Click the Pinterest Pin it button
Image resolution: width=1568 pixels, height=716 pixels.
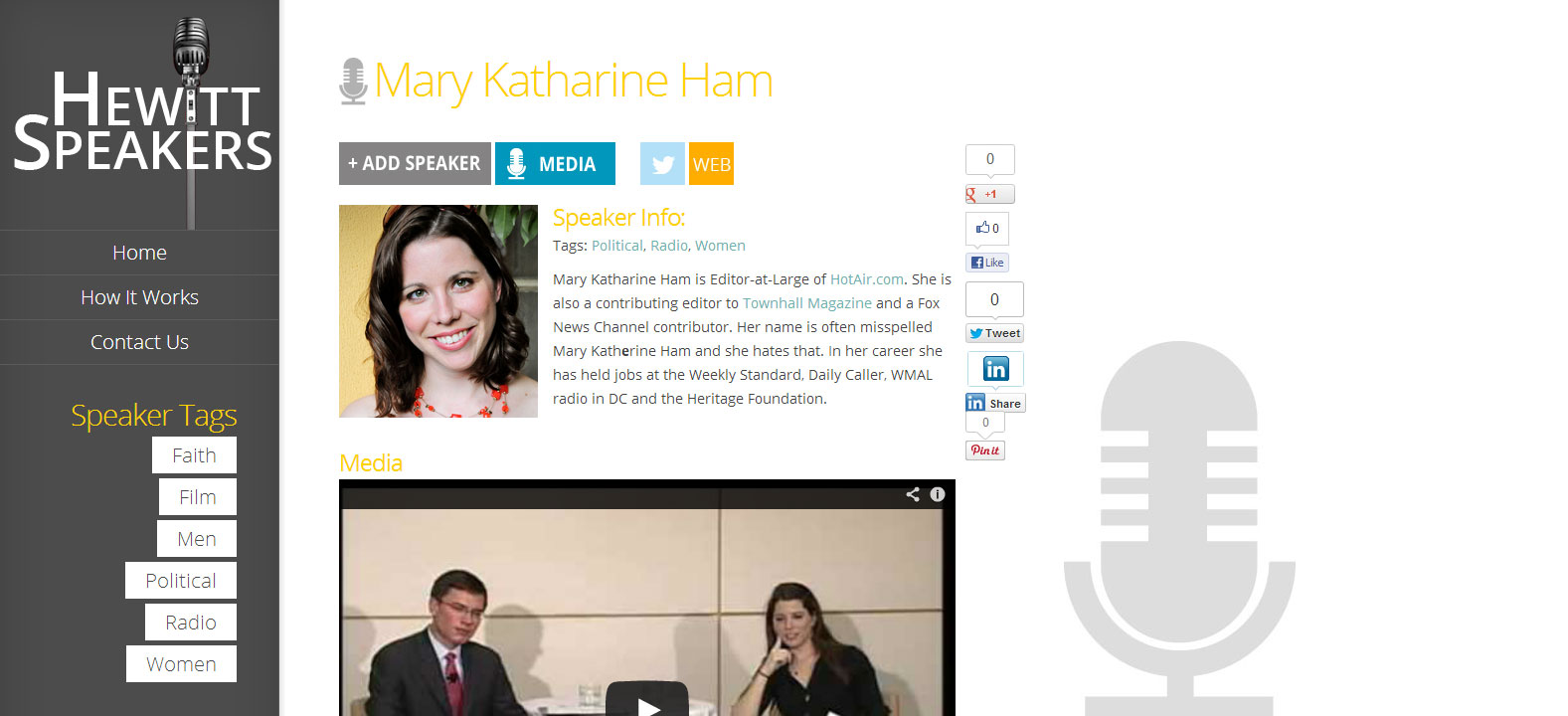click(985, 450)
